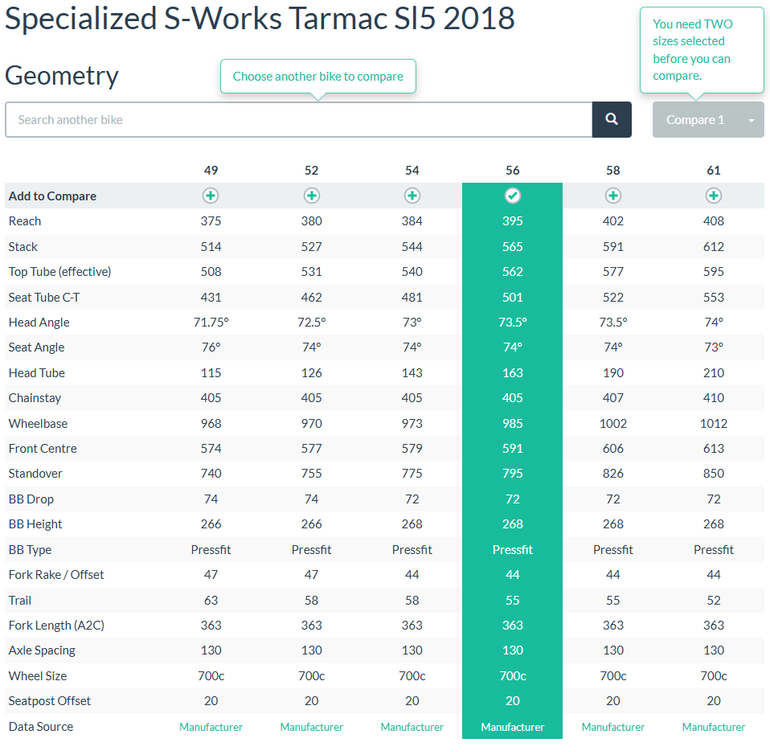Click the Top Tube (effective) label
Image resolution: width=770 pixels, height=752 pixels.
click(x=60, y=272)
